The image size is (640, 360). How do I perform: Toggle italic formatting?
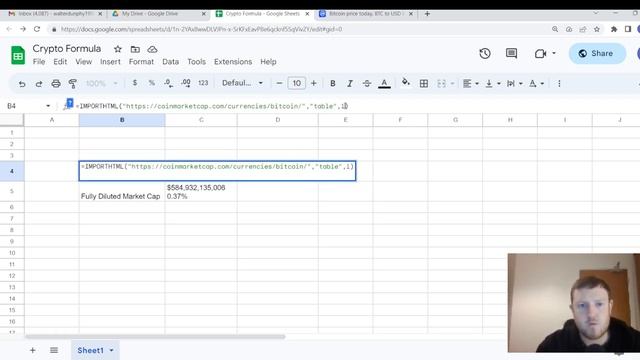click(x=350, y=83)
